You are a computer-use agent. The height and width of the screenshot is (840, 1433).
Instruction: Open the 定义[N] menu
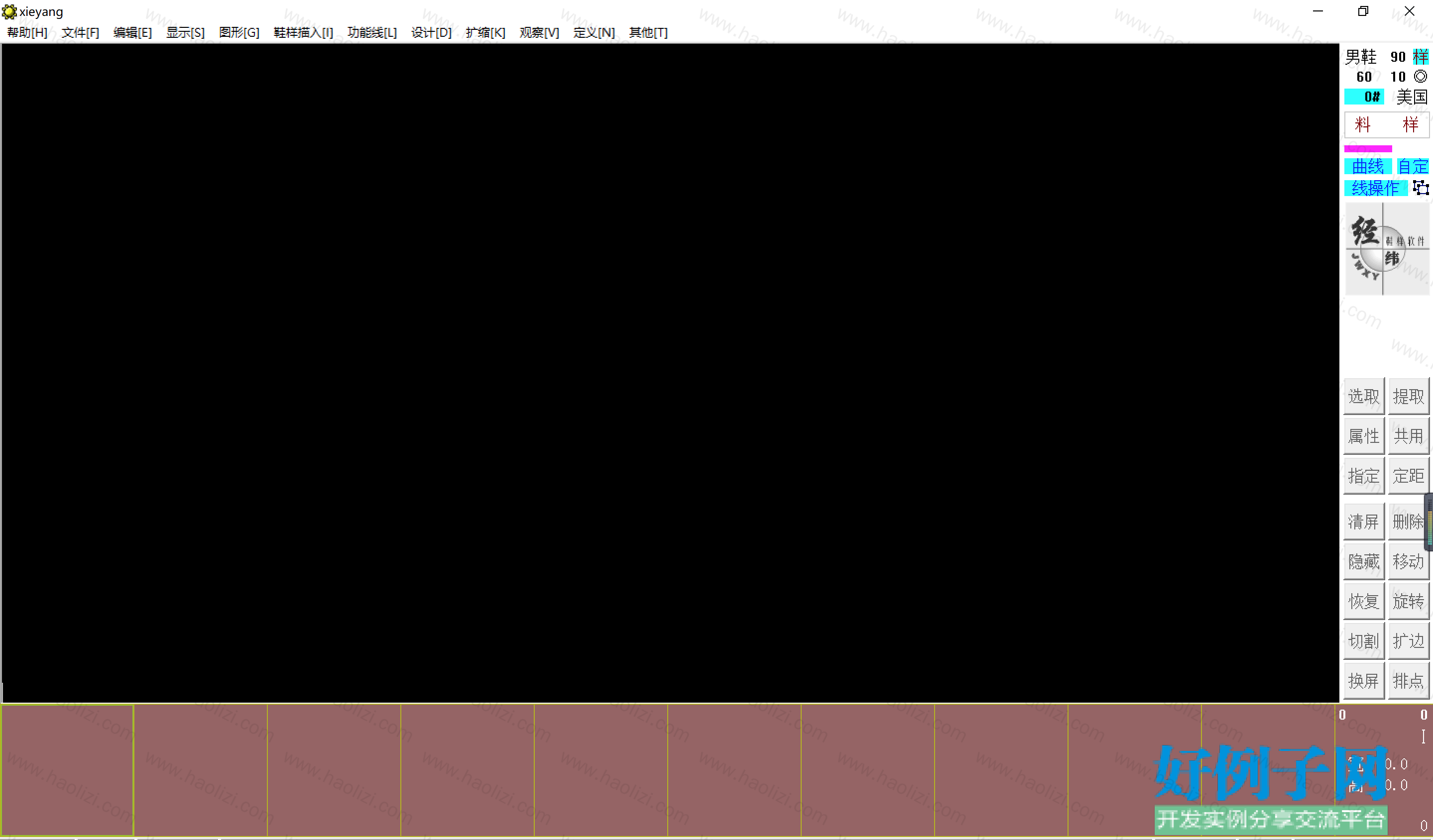(594, 32)
